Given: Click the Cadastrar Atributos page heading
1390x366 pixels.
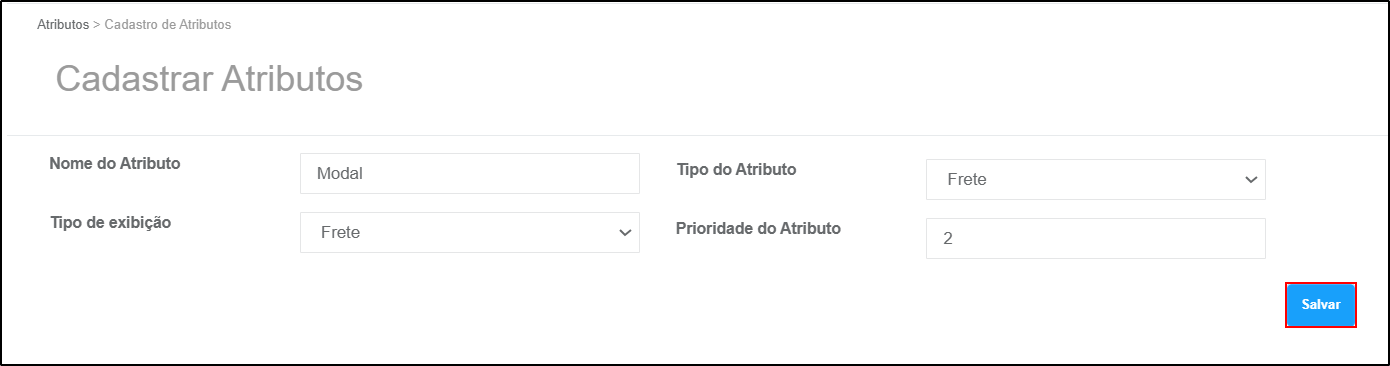Looking at the screenshot, I should 209,79.
